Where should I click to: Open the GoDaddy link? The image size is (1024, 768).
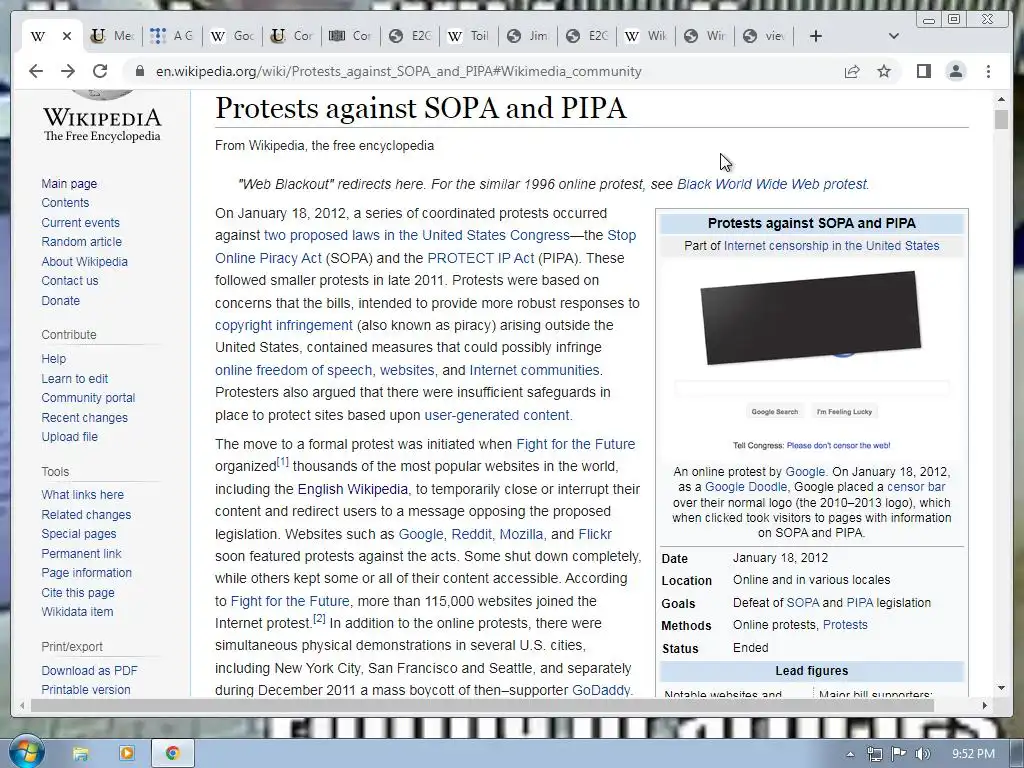tap(601, 690)
